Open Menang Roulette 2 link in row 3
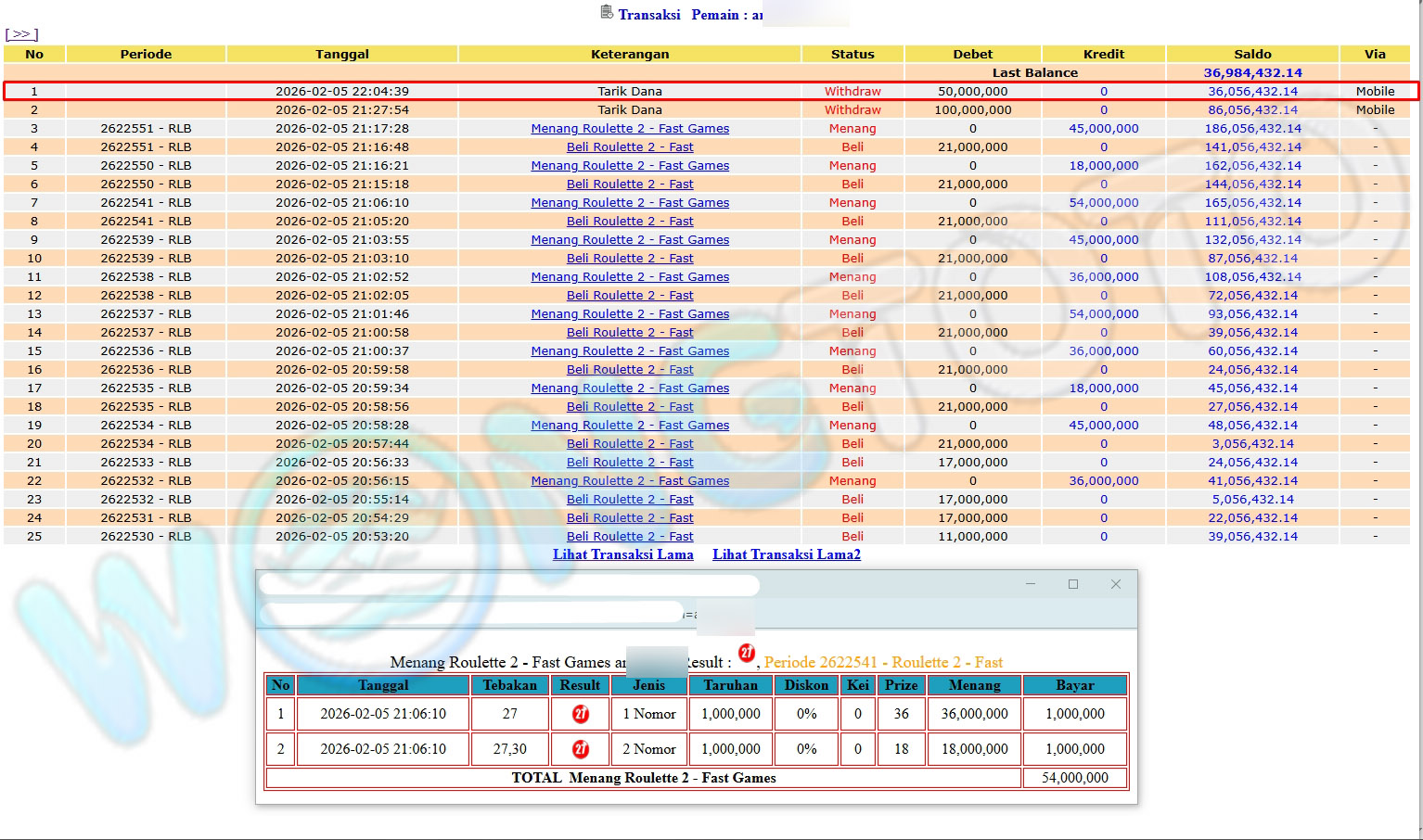1423x840 pixels. coord(630,129)
